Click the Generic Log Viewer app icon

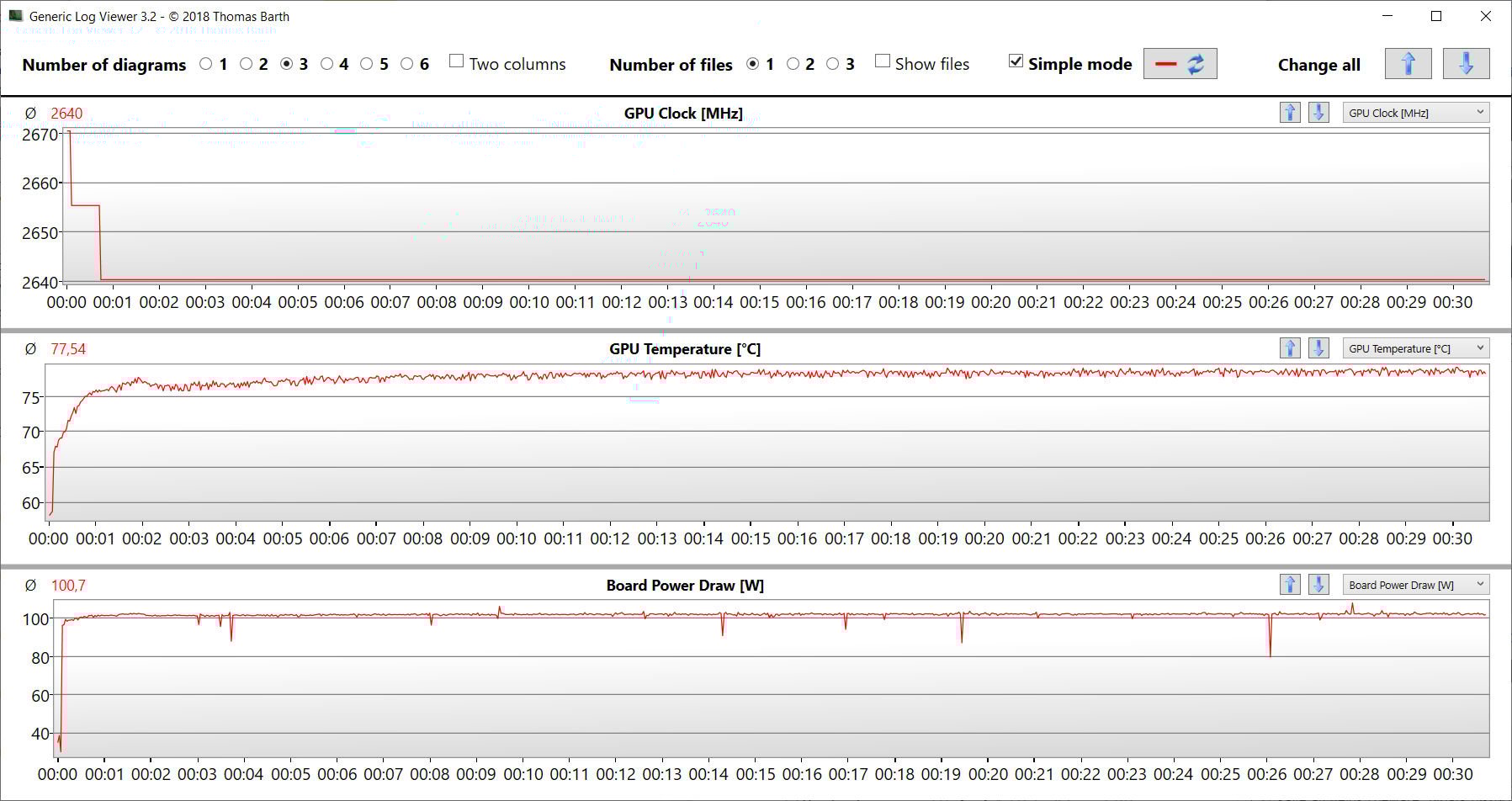15,16
